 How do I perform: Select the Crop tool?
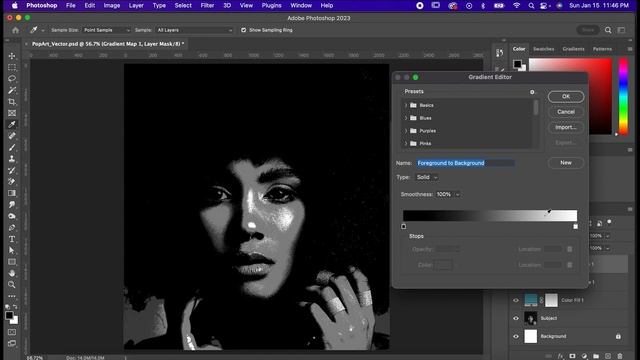[12, 102]
